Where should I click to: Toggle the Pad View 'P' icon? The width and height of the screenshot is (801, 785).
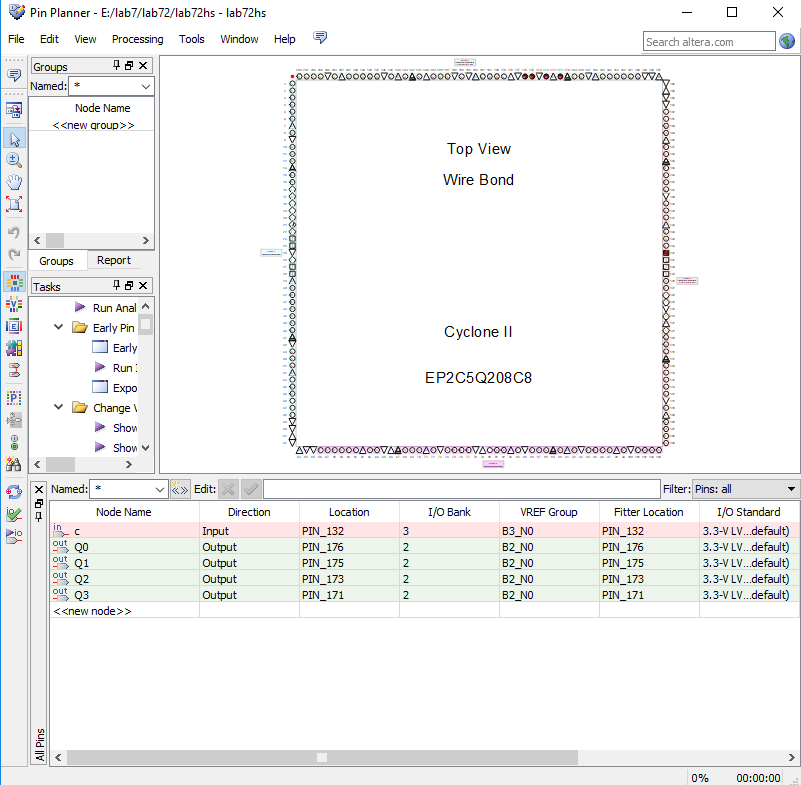(14, 398)
